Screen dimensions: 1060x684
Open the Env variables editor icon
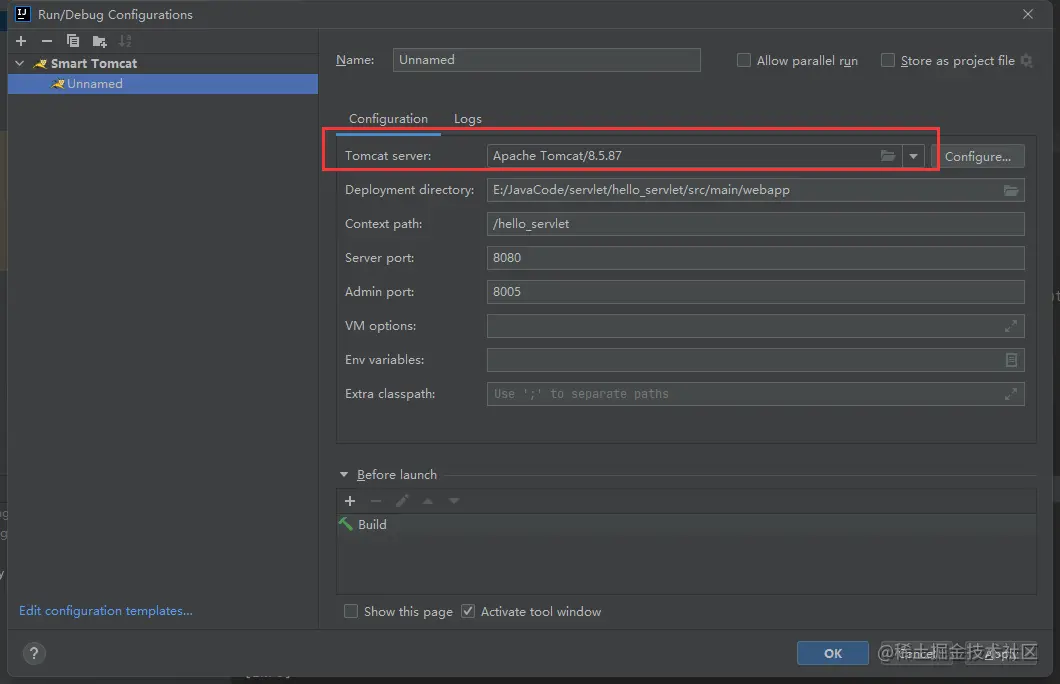1011,360
